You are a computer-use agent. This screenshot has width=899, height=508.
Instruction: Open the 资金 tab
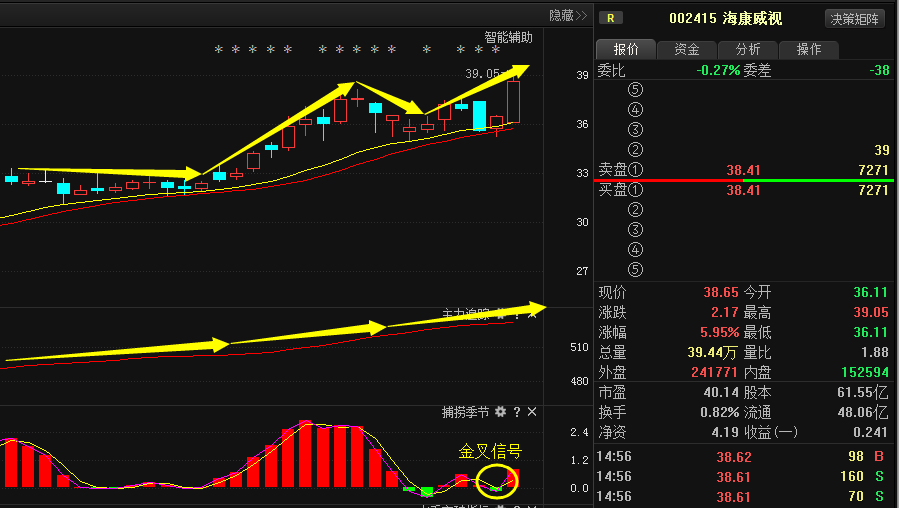[687, 50]
